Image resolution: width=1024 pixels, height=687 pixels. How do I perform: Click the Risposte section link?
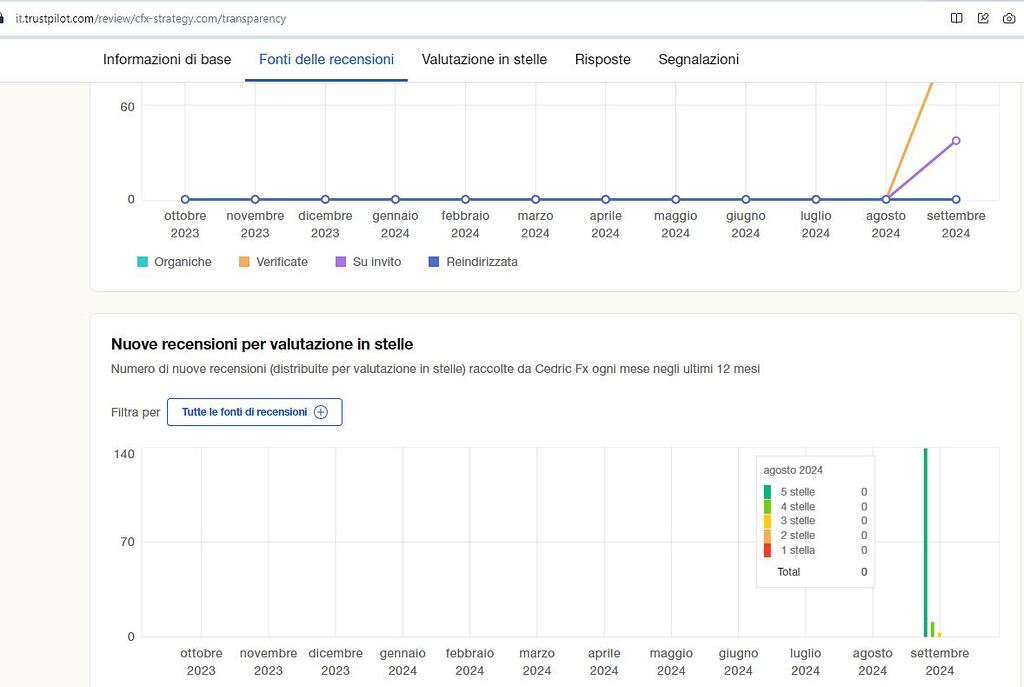[602, 59]
